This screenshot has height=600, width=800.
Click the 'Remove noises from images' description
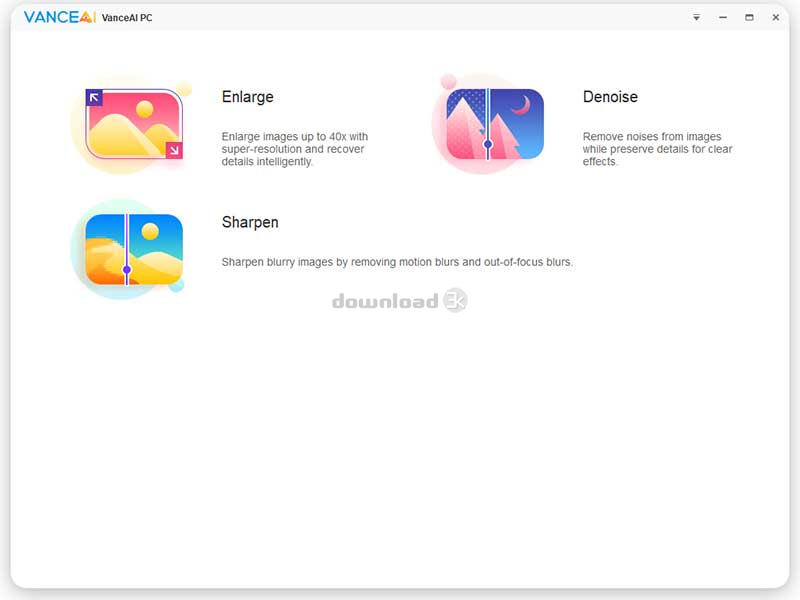point(657,149)
